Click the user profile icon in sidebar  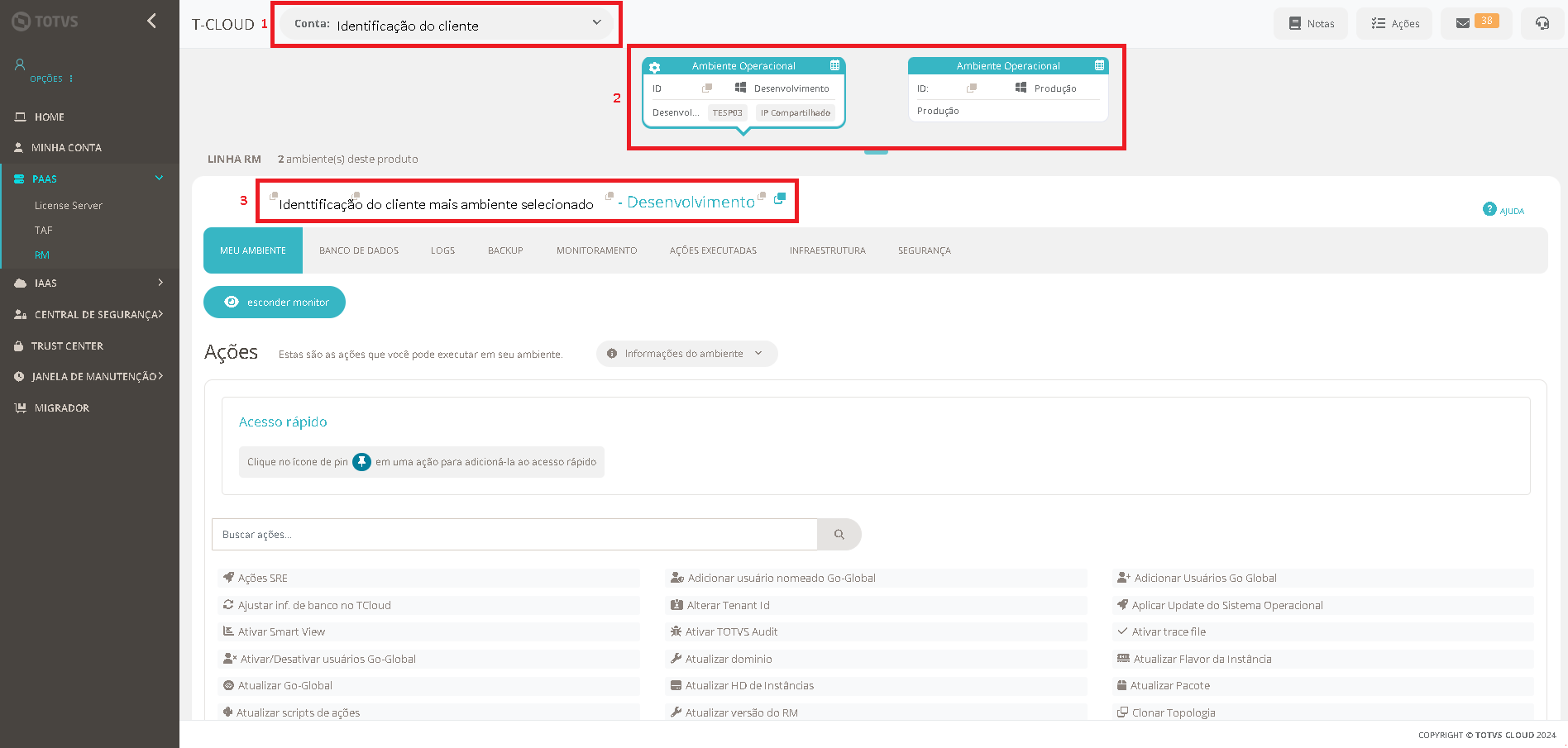click(20, 64)
